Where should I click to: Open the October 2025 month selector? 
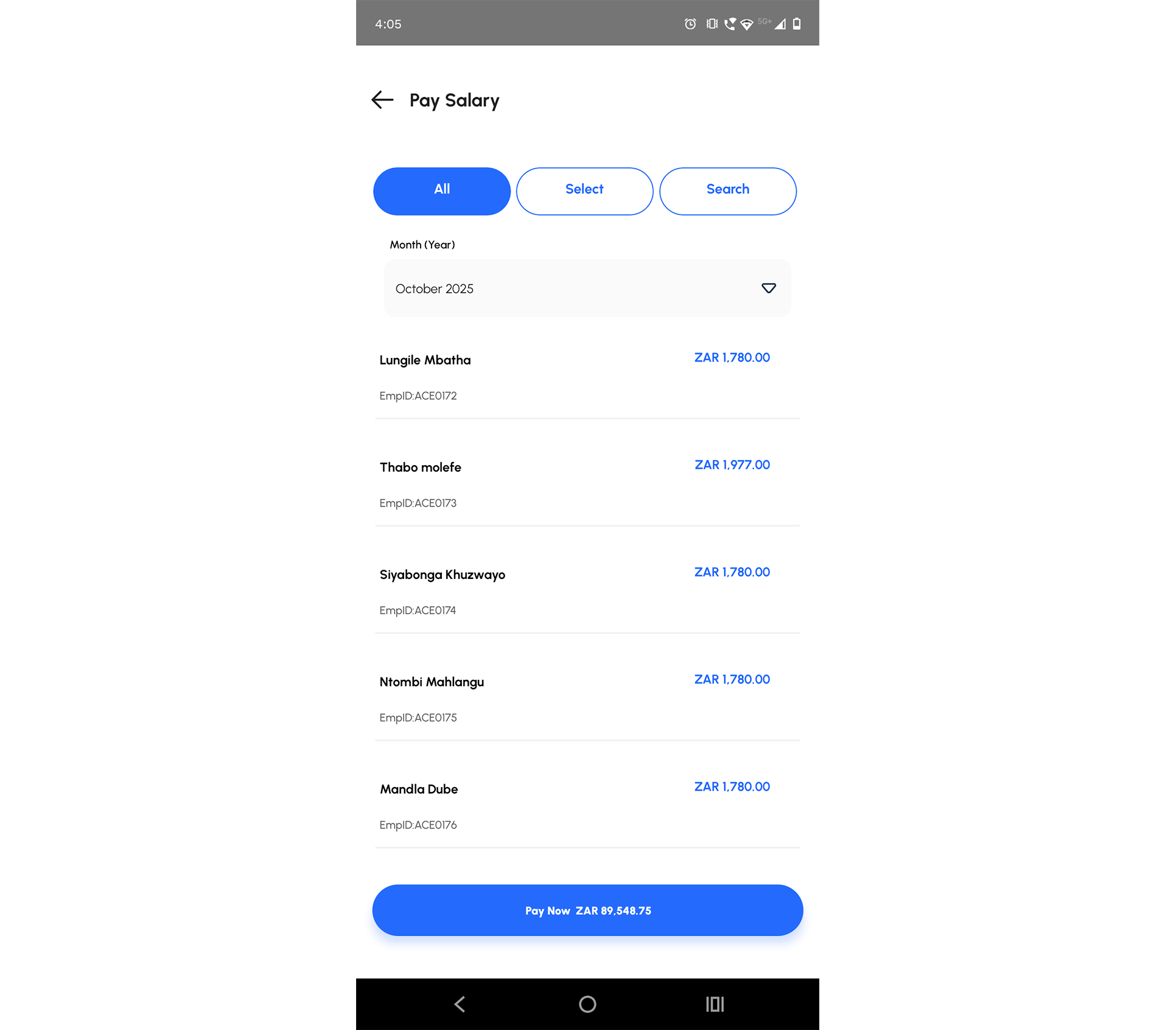point(587,289)
